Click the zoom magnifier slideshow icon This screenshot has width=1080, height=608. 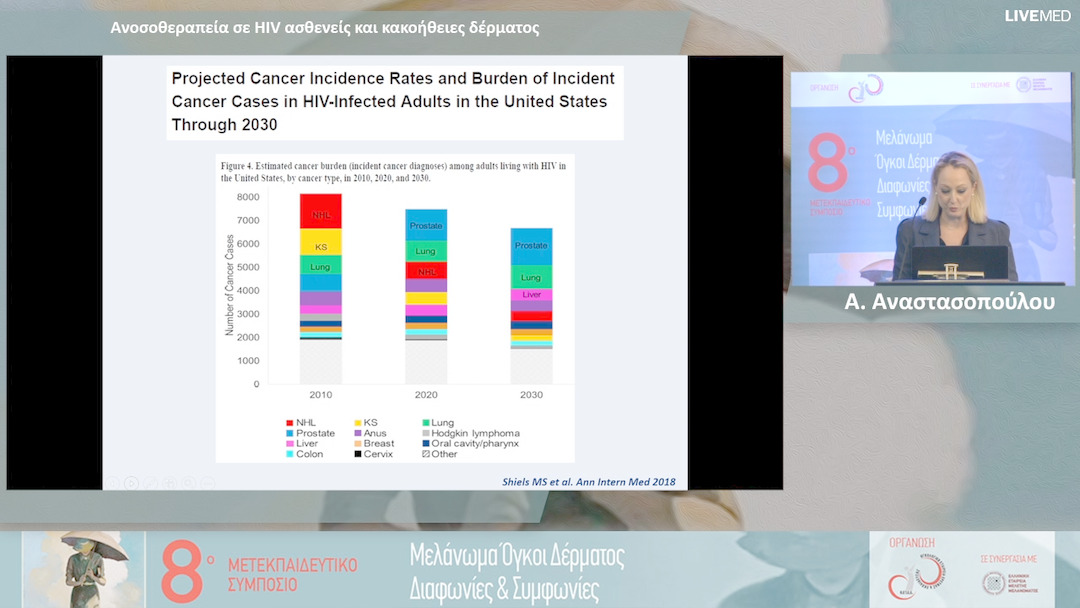188,482
